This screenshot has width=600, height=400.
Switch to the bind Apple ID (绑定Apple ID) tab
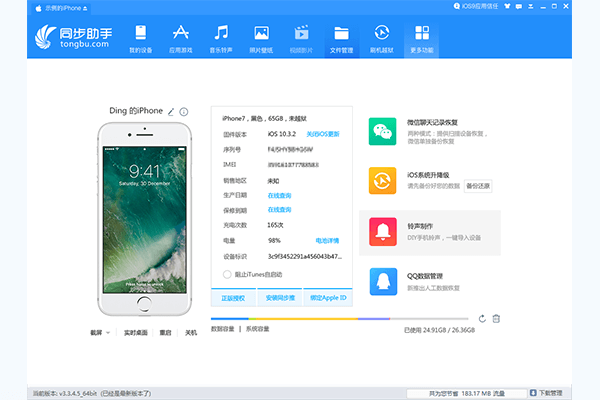click(x=328, y=297)
